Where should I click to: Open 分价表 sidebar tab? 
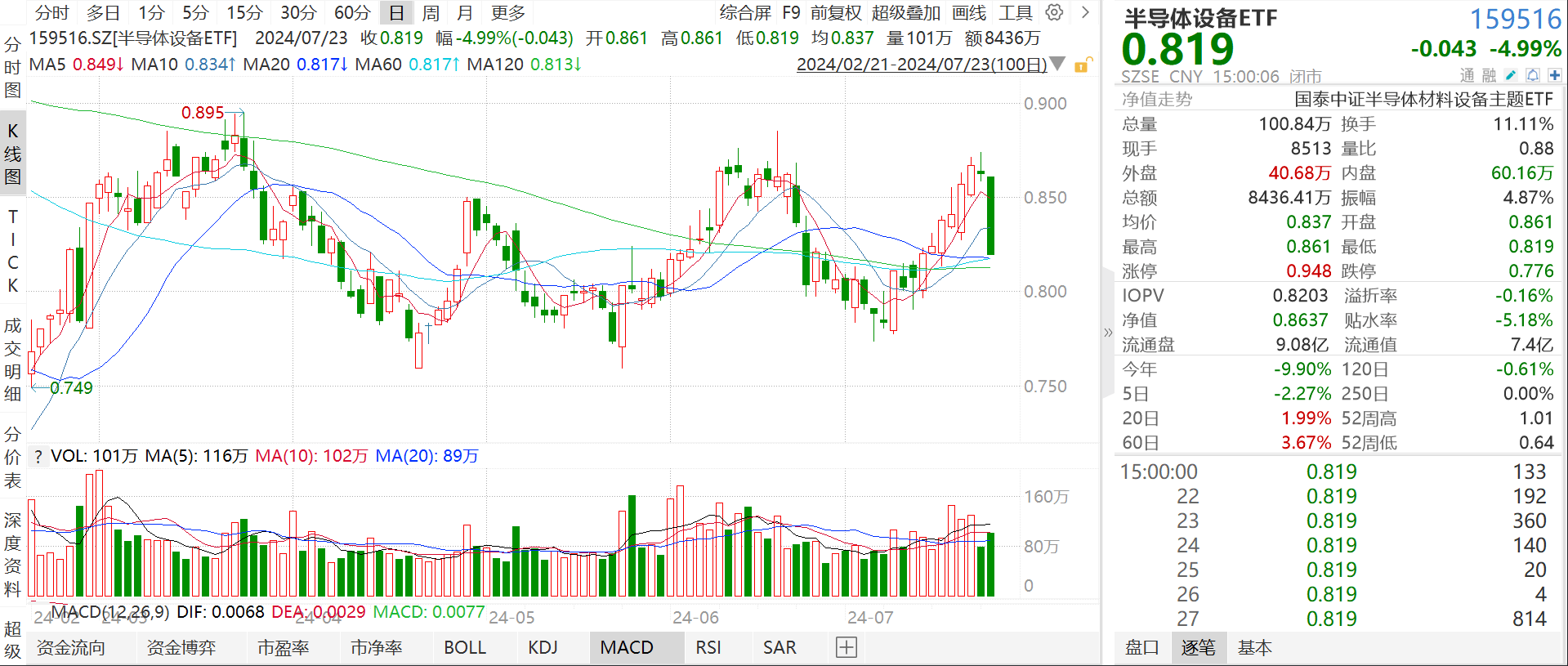point(12,457)
